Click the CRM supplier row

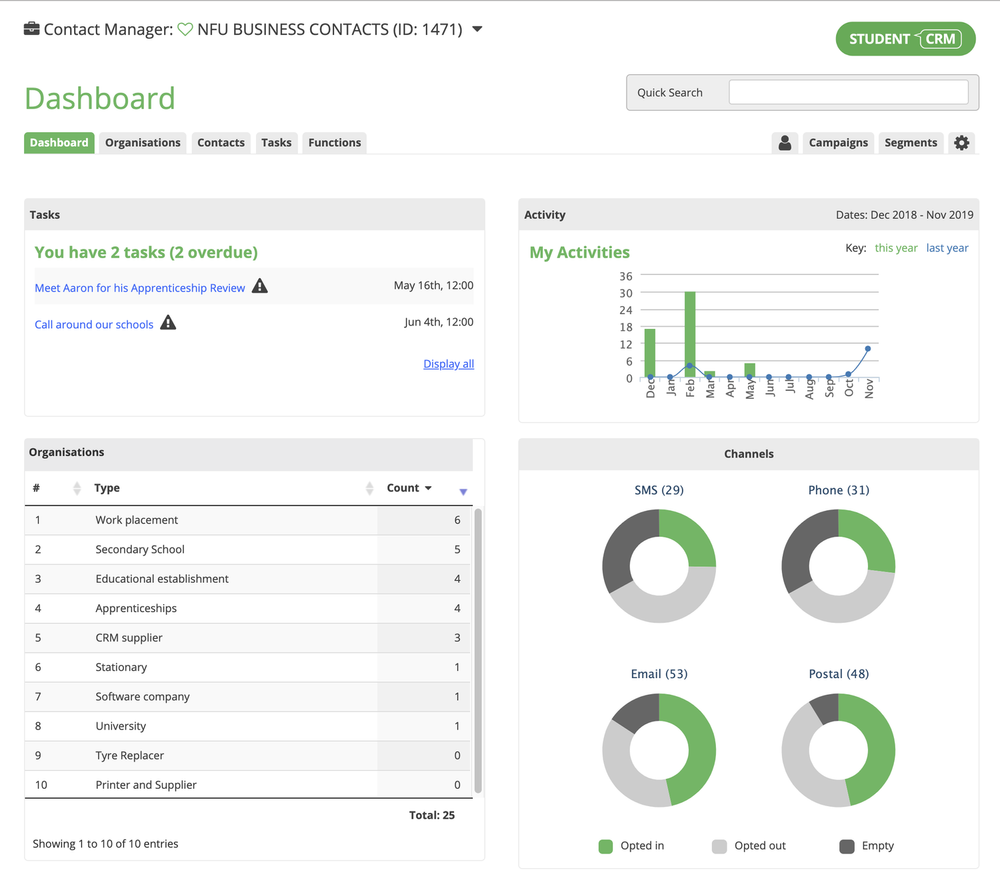pos(247,637)
